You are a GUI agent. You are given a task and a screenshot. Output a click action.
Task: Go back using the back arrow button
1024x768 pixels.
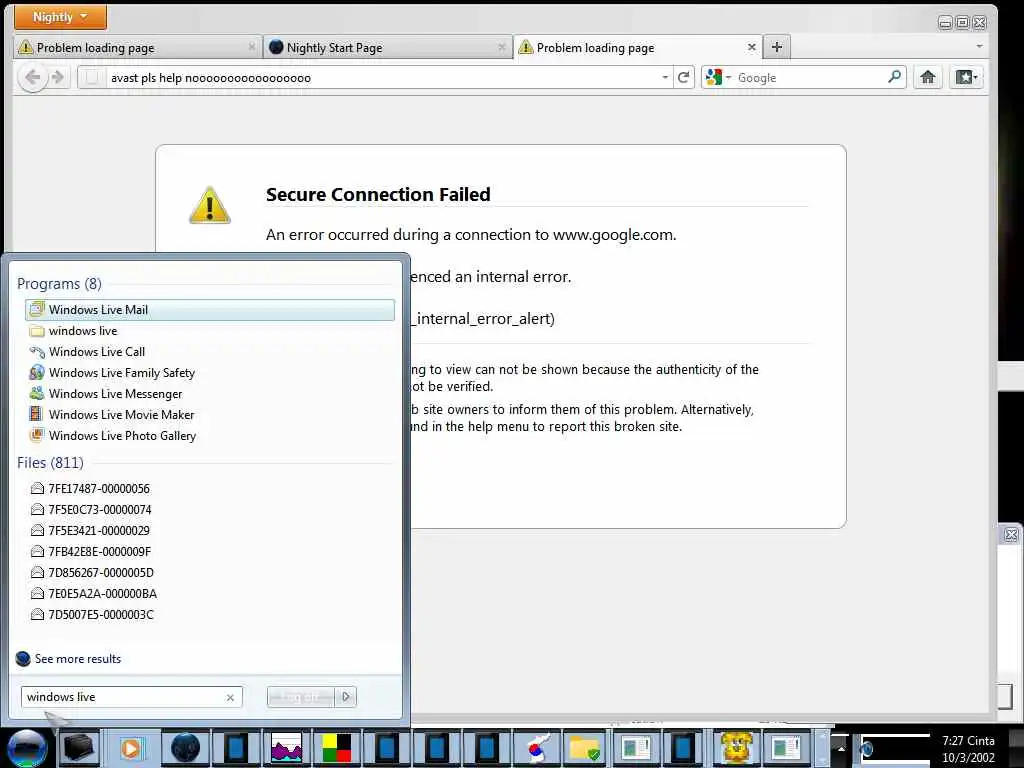pyautogui.click(x=33, y=78)
